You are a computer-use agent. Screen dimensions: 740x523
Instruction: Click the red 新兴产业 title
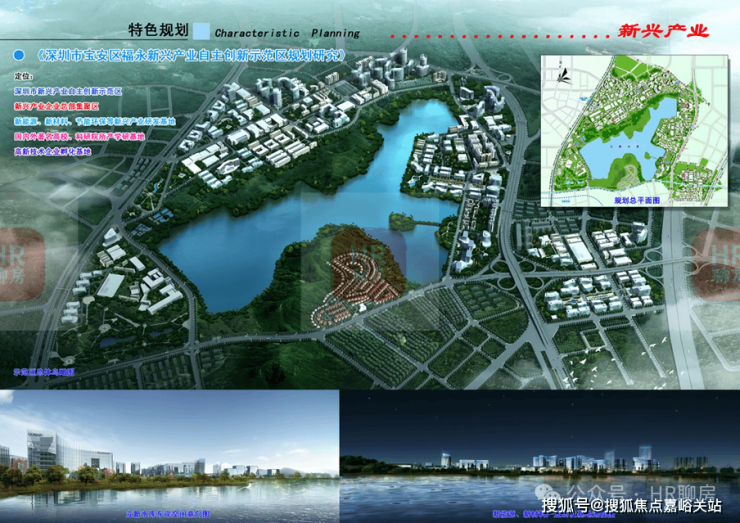click(663, 31)
